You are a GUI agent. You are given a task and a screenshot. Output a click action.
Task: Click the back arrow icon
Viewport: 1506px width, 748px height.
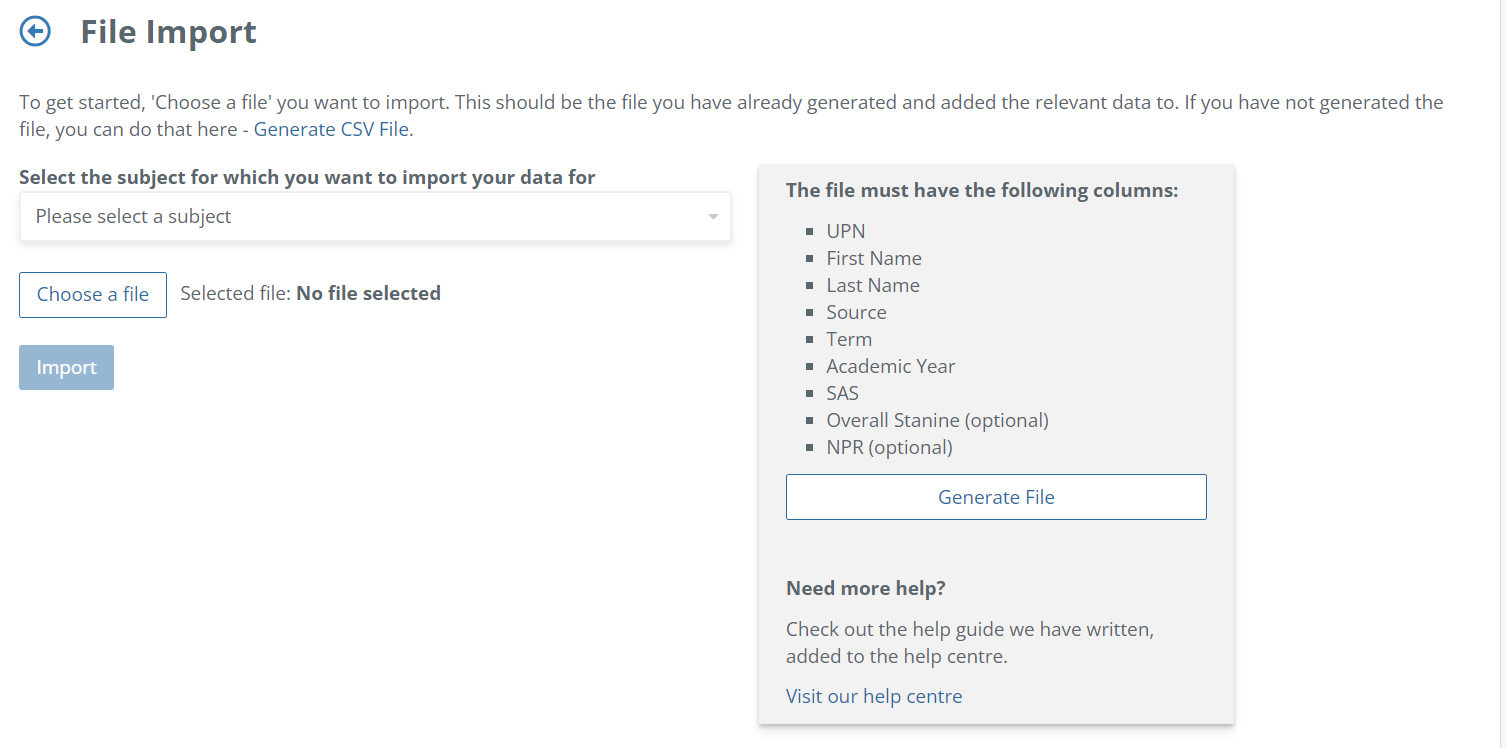(35, 32)
